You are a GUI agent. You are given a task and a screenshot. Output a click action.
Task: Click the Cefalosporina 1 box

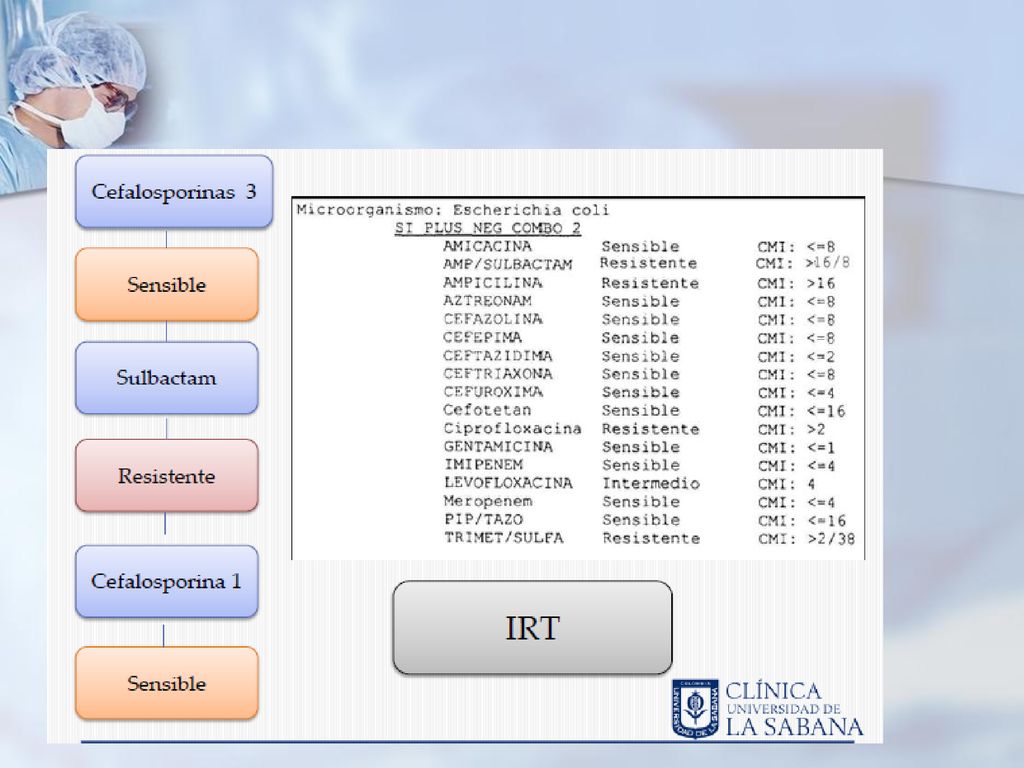click(x=167, y=581)
